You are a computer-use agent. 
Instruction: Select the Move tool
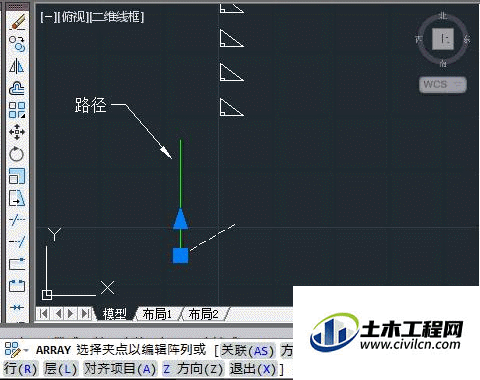click(x=17, y=132)
